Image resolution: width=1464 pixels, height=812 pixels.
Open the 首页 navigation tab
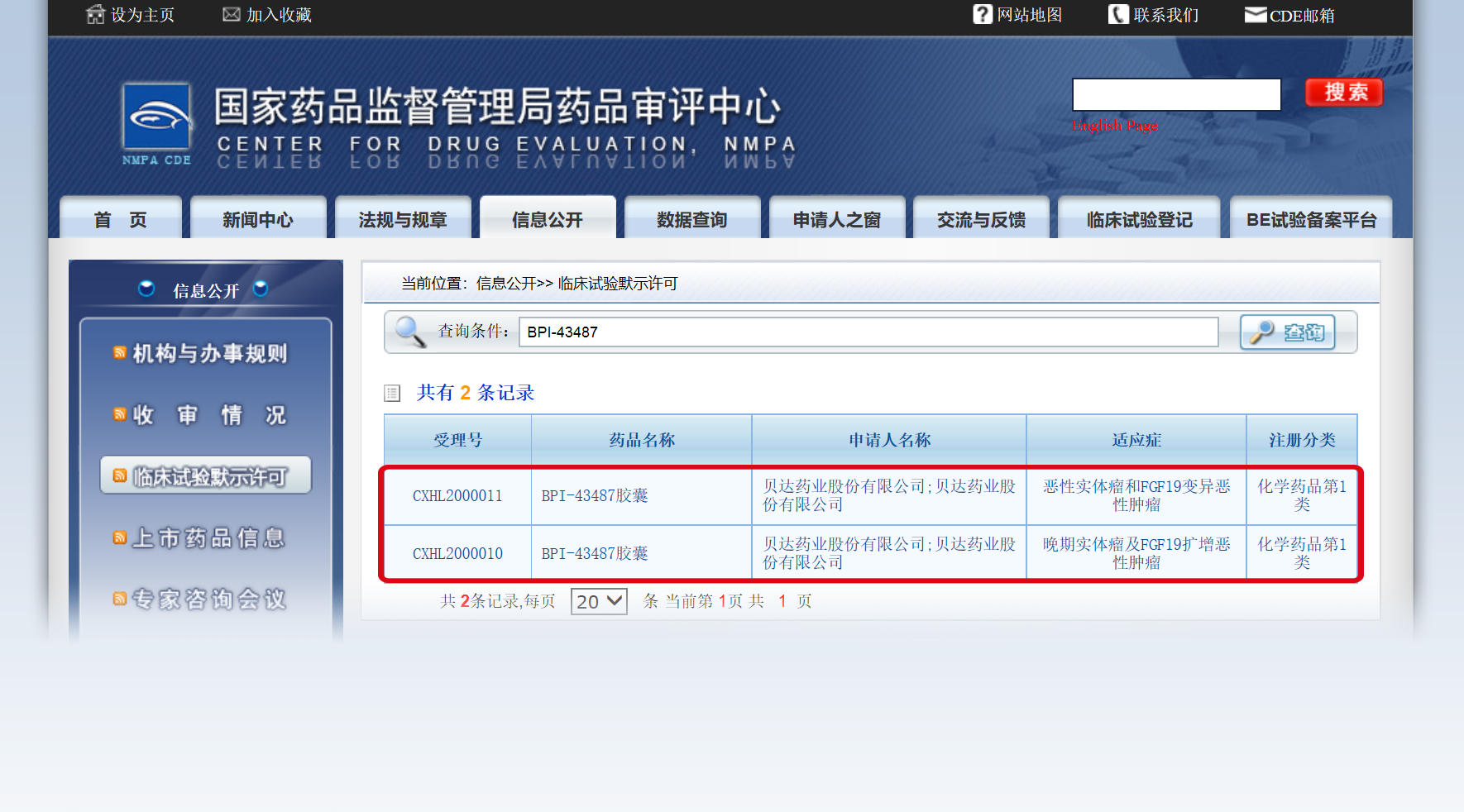[121, 218]
